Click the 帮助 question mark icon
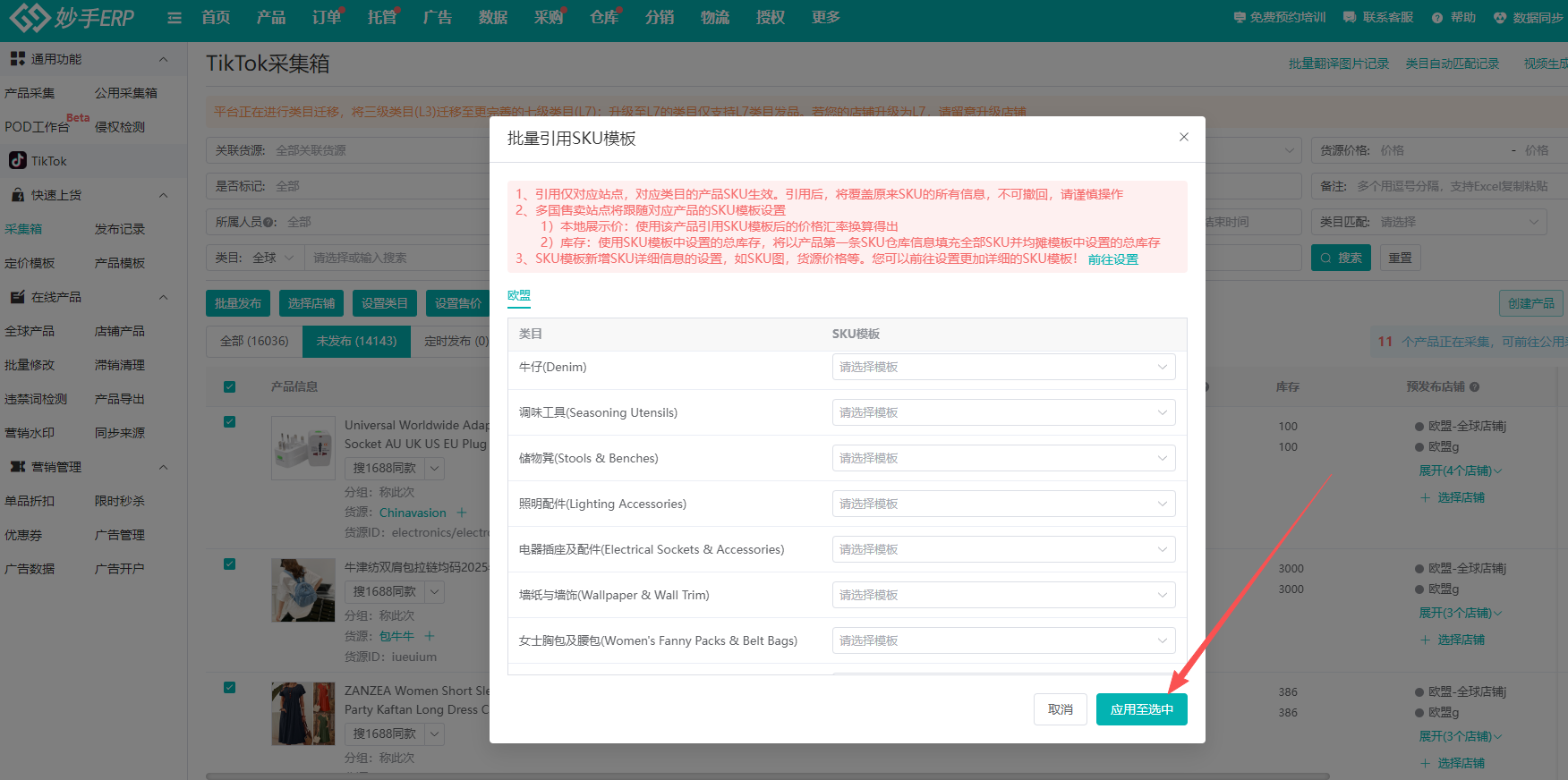1568x780 pixels. 1437,18
